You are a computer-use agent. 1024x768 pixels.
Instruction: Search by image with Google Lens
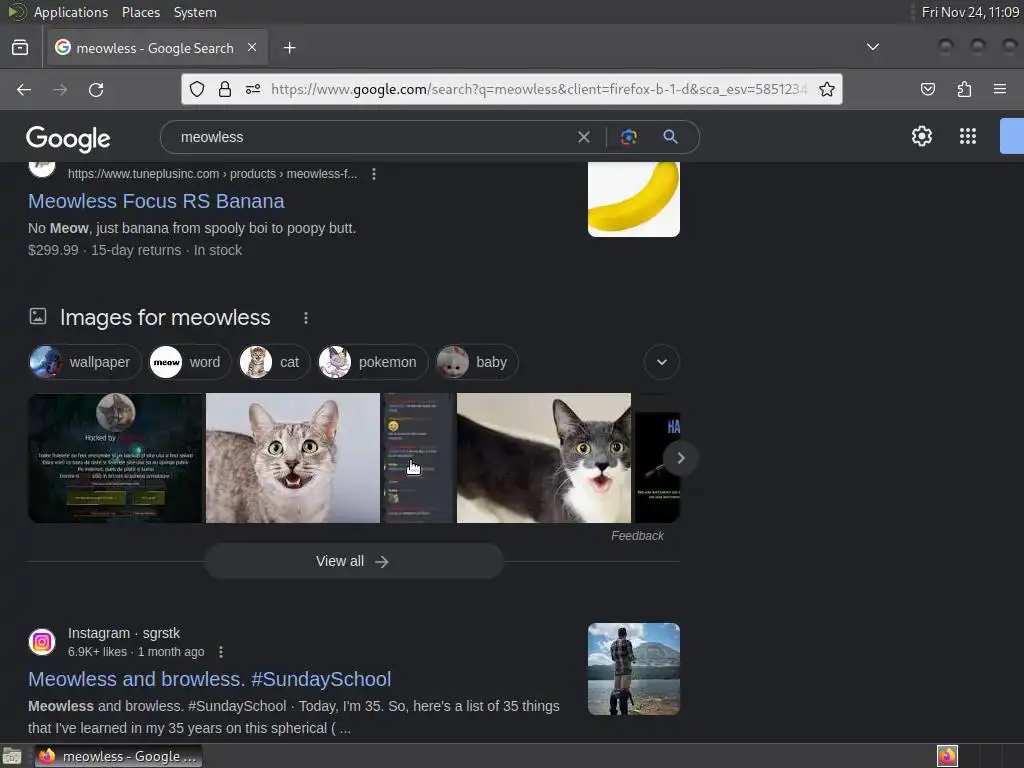click(x=628, y=137)
